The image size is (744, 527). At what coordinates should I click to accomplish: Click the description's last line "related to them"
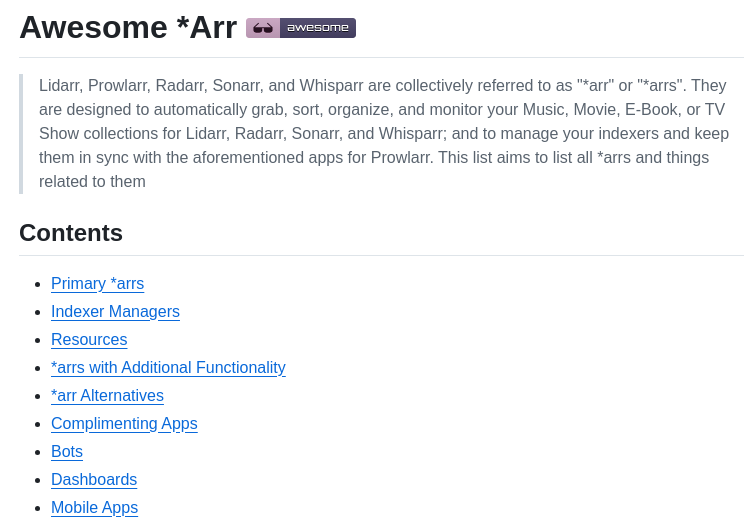tap(92, 182)
